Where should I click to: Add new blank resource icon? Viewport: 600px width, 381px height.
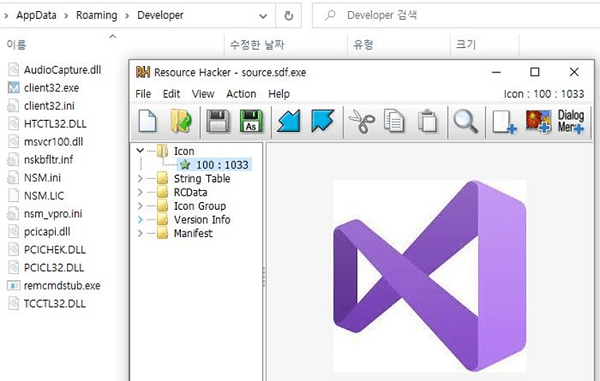[x=504, y=122]
